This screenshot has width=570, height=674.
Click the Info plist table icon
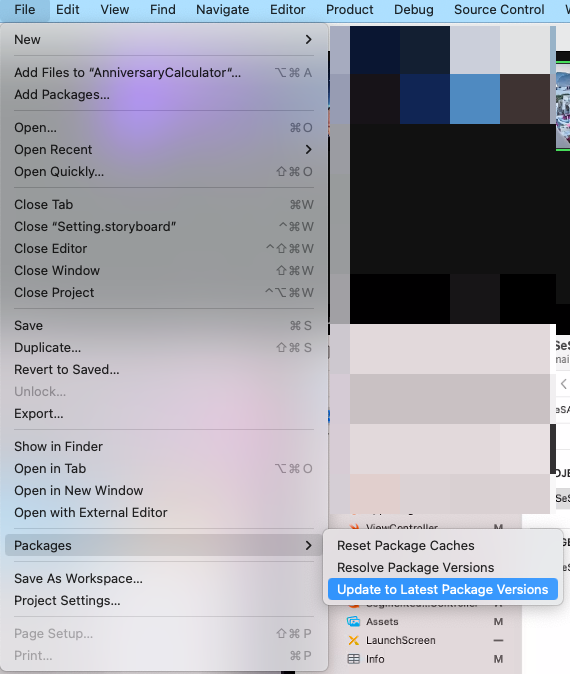[353, 659]
